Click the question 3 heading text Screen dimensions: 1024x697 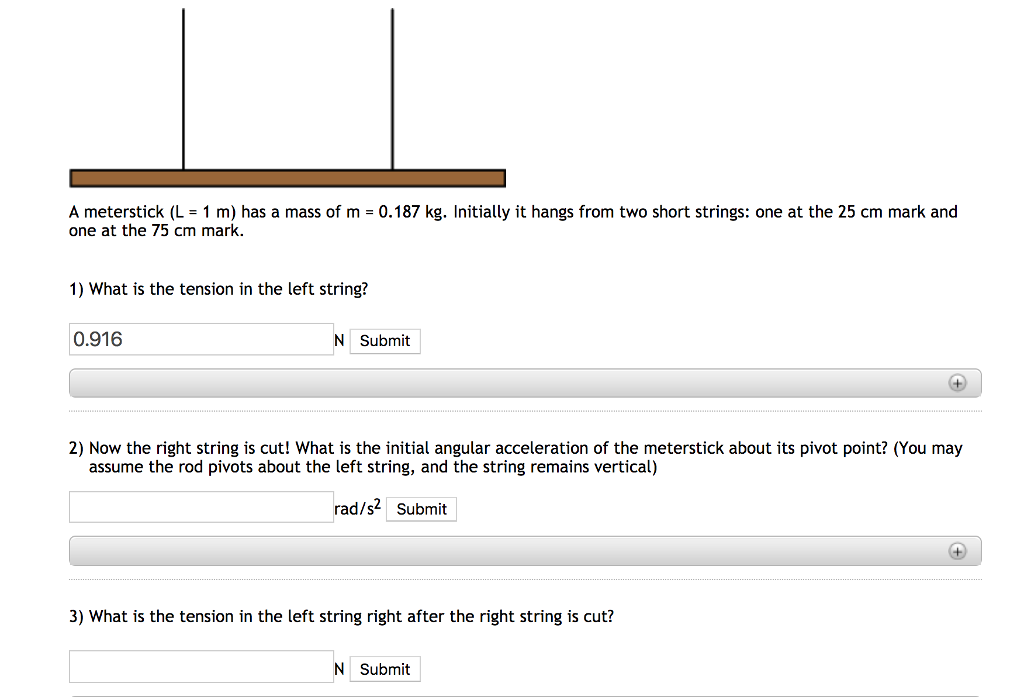(342, 616)
